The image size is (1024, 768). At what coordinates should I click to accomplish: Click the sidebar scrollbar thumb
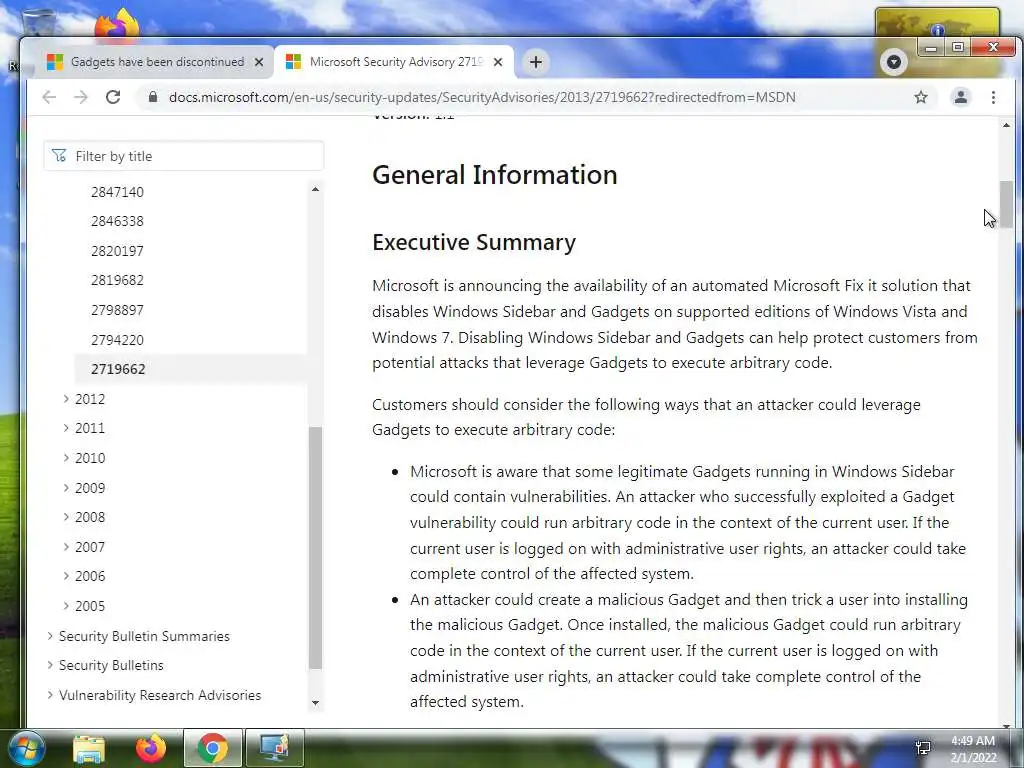click(315, 547)
